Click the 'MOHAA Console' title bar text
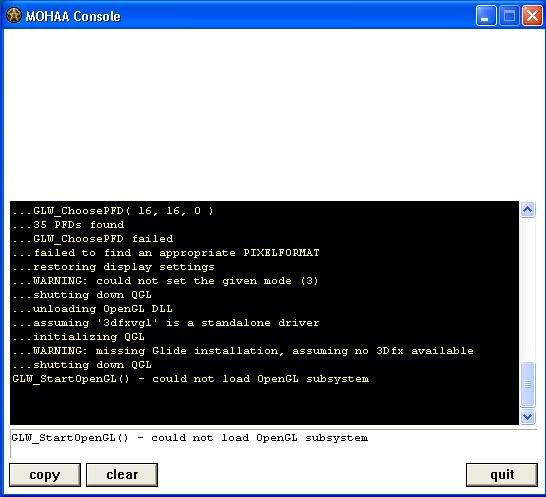The width and height of the screenshot is (546, 497). [x=73, y=16]
